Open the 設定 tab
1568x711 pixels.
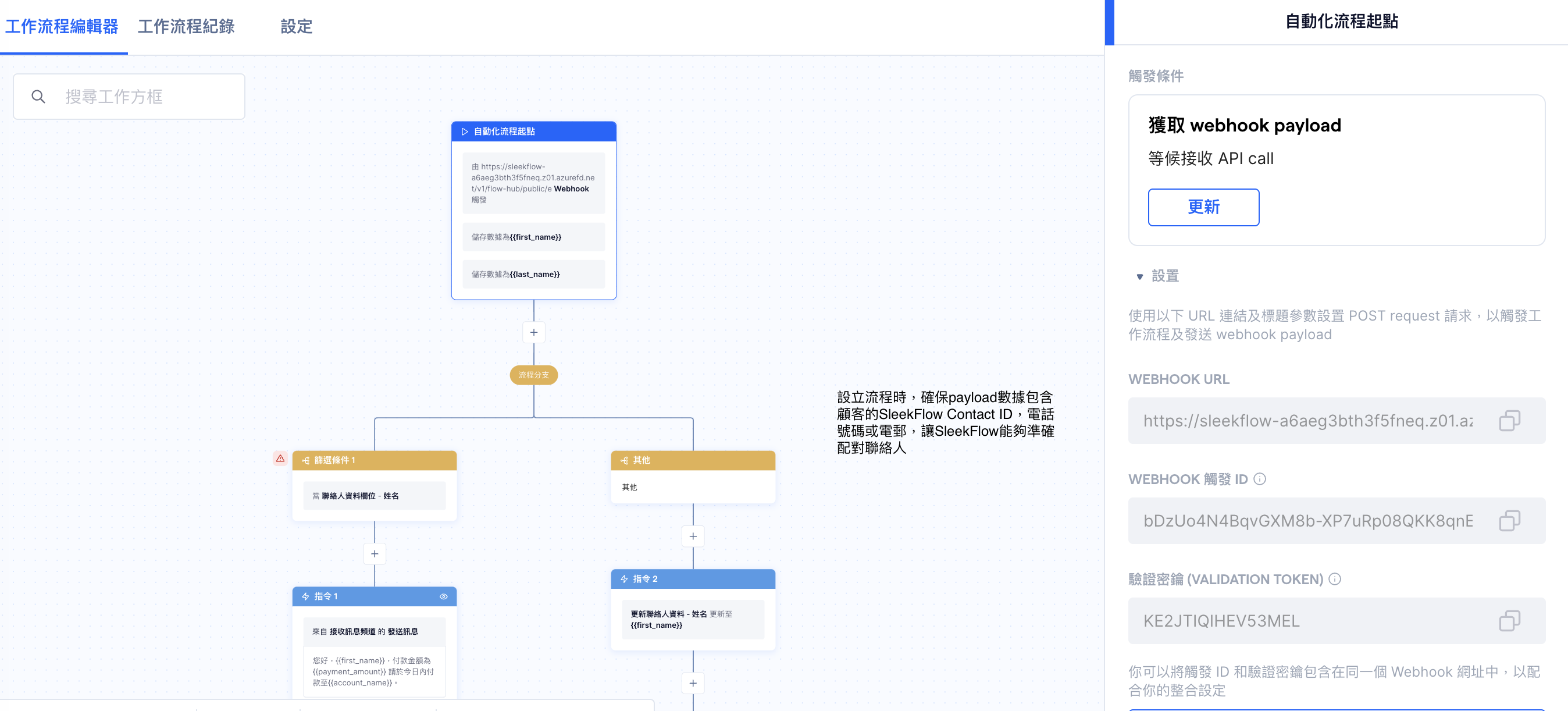[296, 26]
